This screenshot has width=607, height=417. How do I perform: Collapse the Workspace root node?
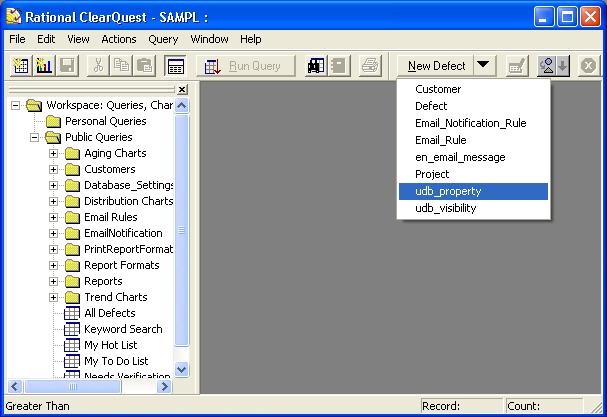pos(15,105)
